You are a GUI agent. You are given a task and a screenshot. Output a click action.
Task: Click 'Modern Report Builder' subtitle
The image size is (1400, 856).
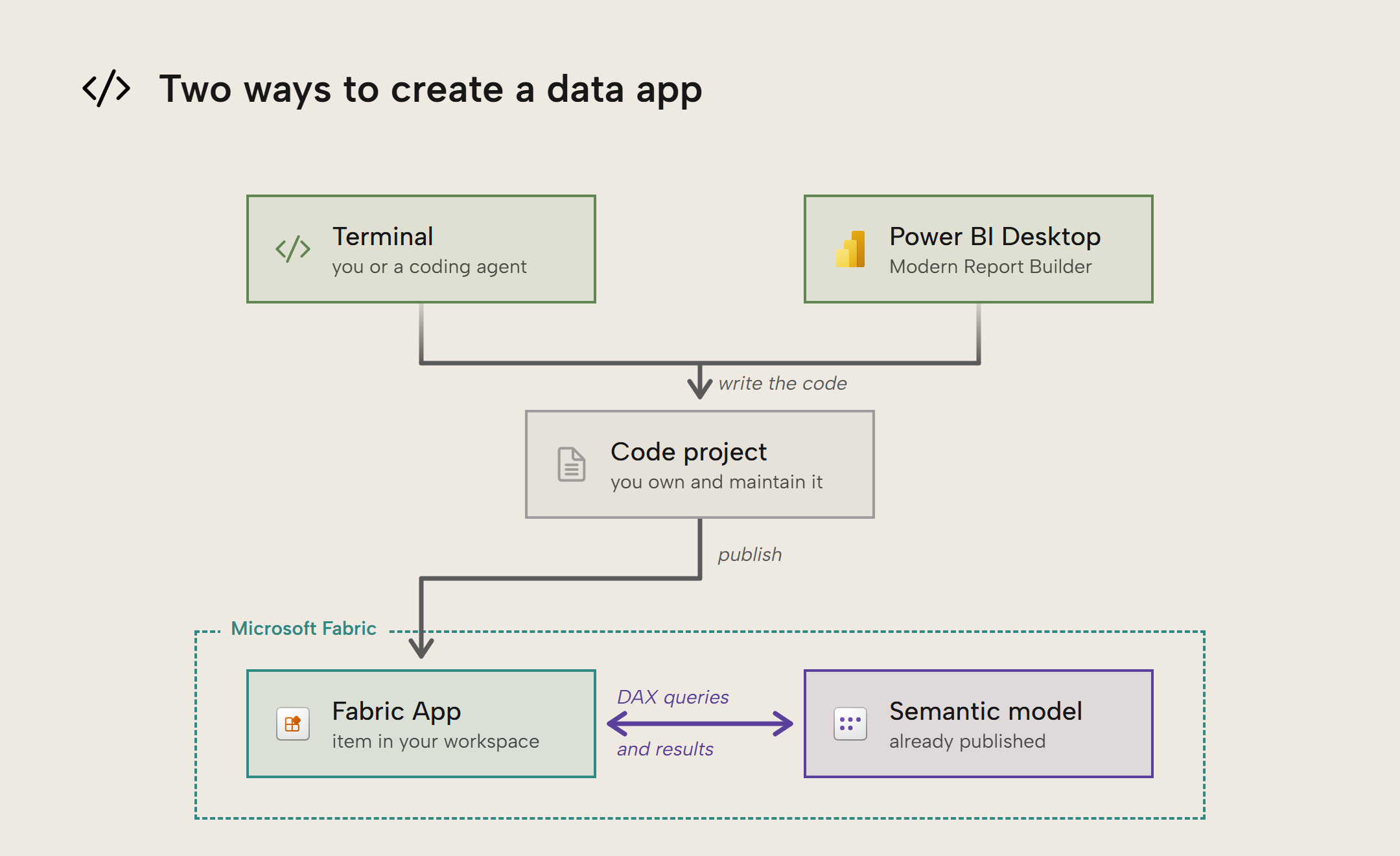pos(990,267)
